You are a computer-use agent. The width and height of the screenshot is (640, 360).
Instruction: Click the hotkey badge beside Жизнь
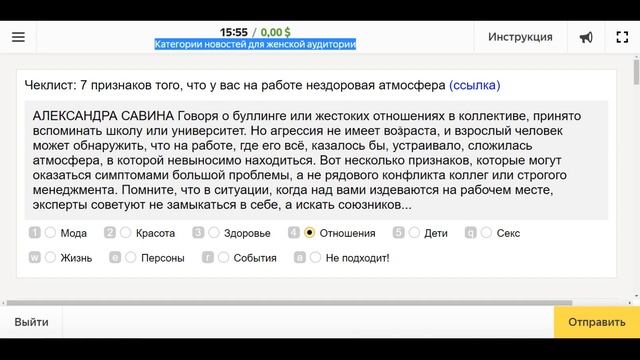[x=35, y=258]
